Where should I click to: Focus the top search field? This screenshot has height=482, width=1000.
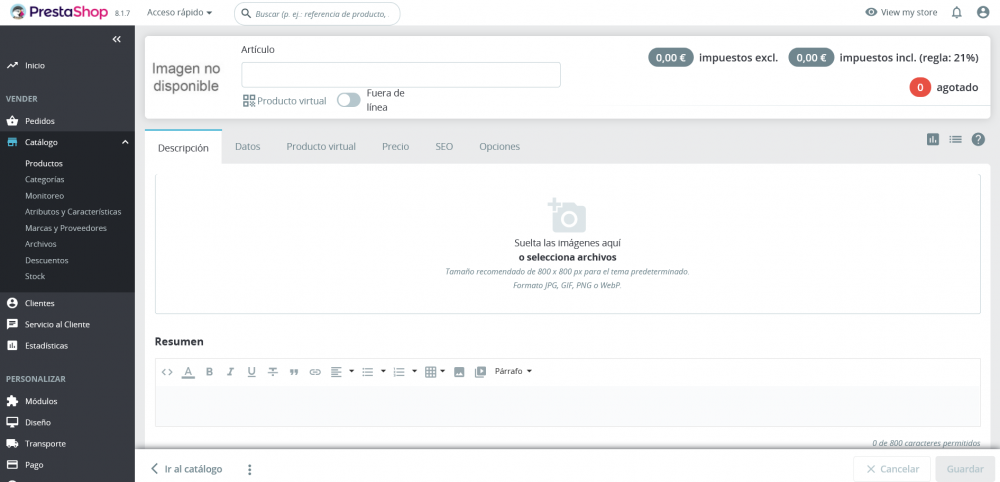pos(317,13)
